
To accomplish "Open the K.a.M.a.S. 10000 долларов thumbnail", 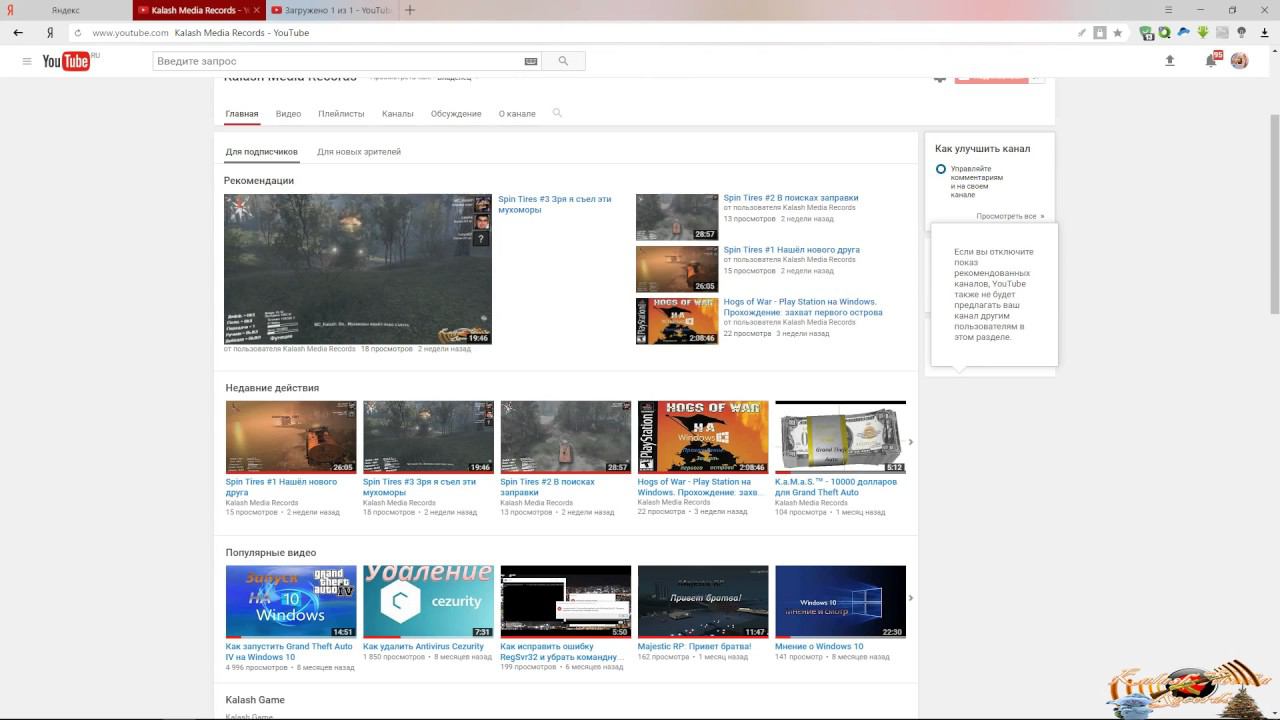I will (x=840, y=437).
